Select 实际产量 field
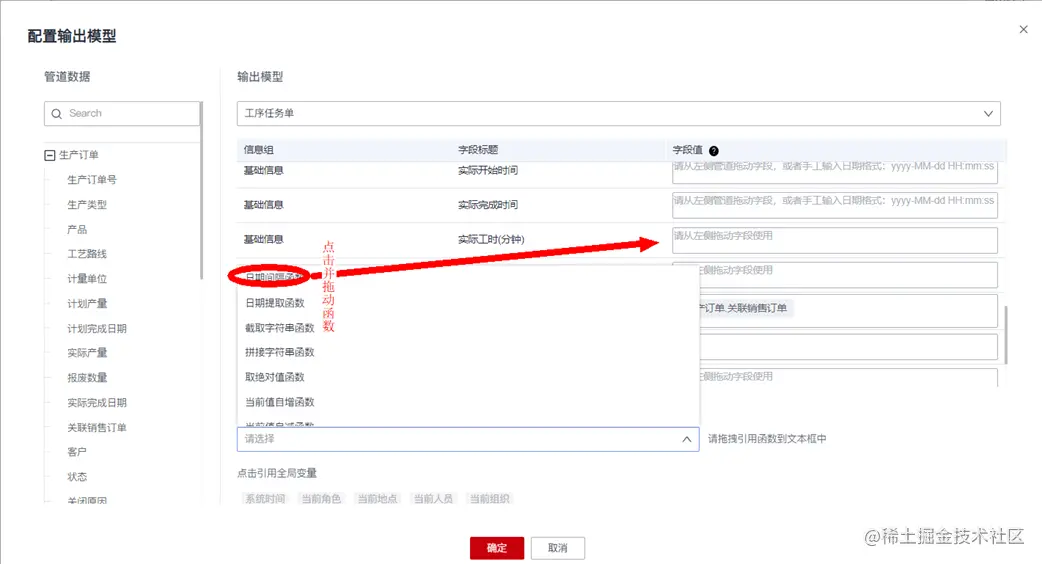 pyautogui.click(x=87, y=353)
